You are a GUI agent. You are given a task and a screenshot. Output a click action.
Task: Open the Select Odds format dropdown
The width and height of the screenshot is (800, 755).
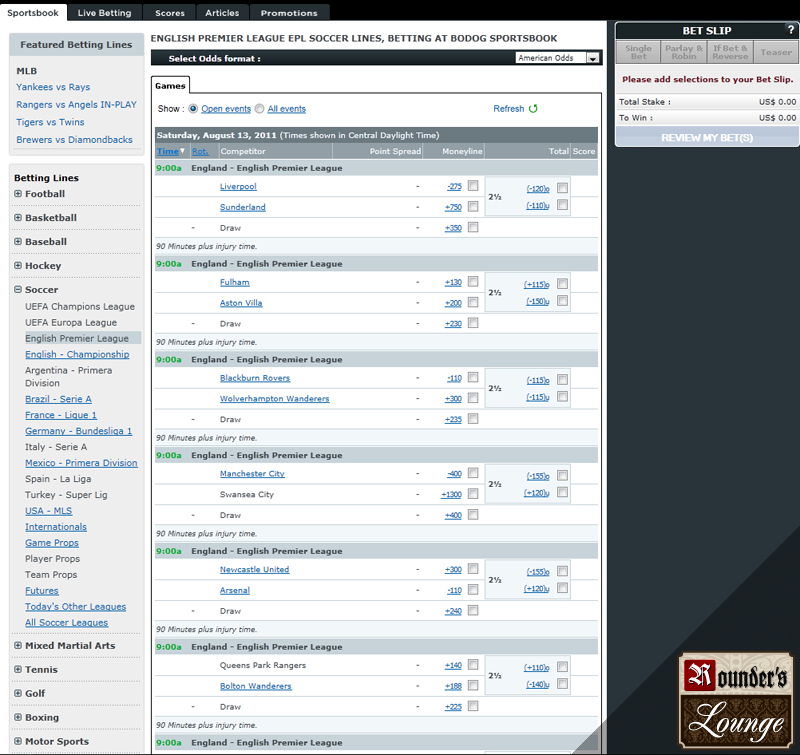[x=557, y=58]
